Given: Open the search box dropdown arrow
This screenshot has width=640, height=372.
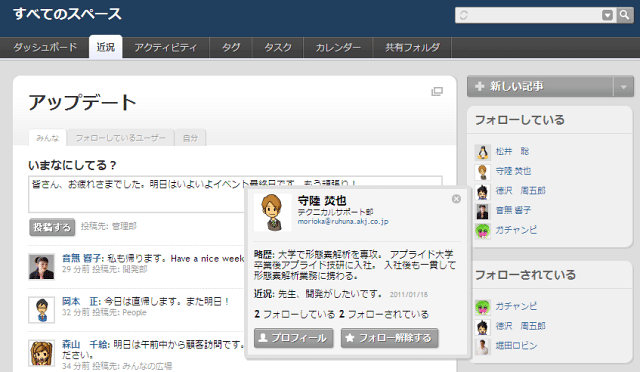Looking at the screenshot, I should 607,16.
